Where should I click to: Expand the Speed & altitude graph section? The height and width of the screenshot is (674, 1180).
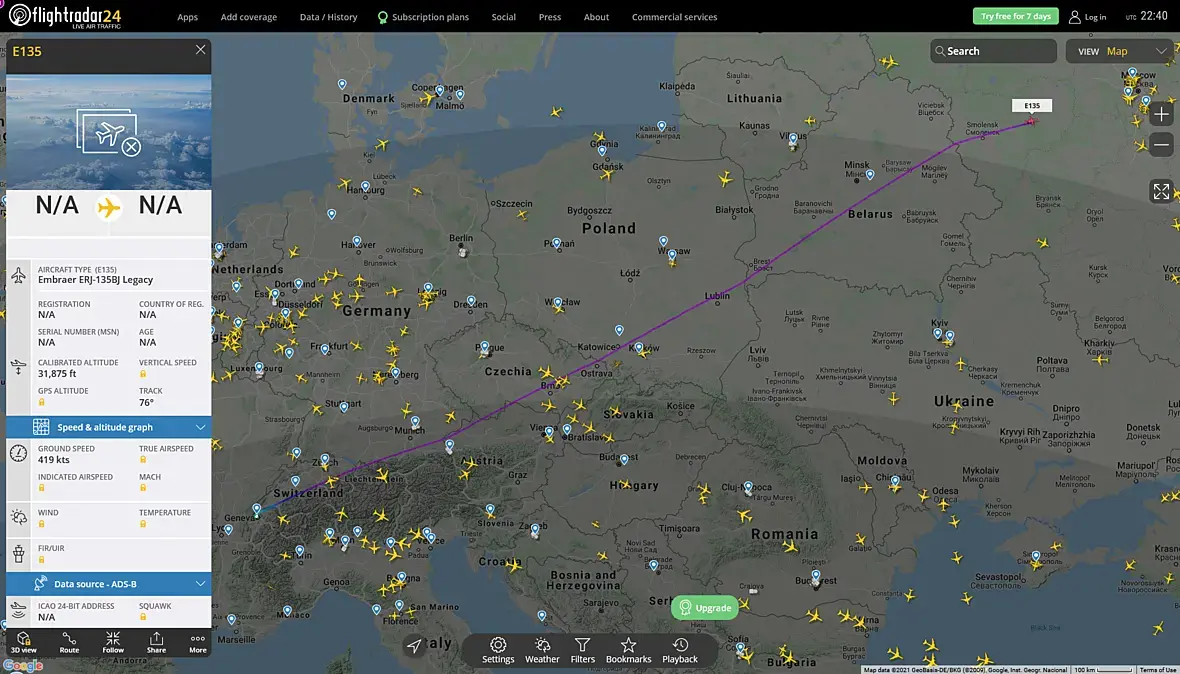[x=109, y=427]
